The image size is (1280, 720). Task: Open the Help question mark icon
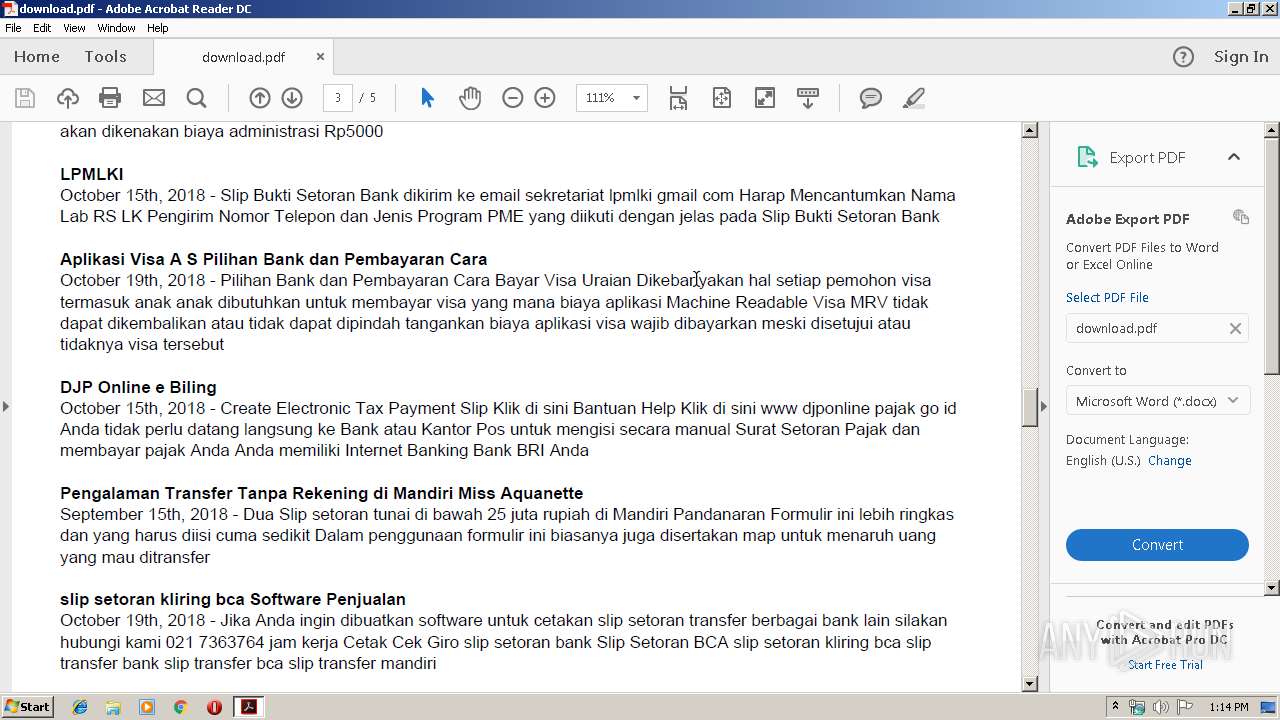pos(1183,57)
